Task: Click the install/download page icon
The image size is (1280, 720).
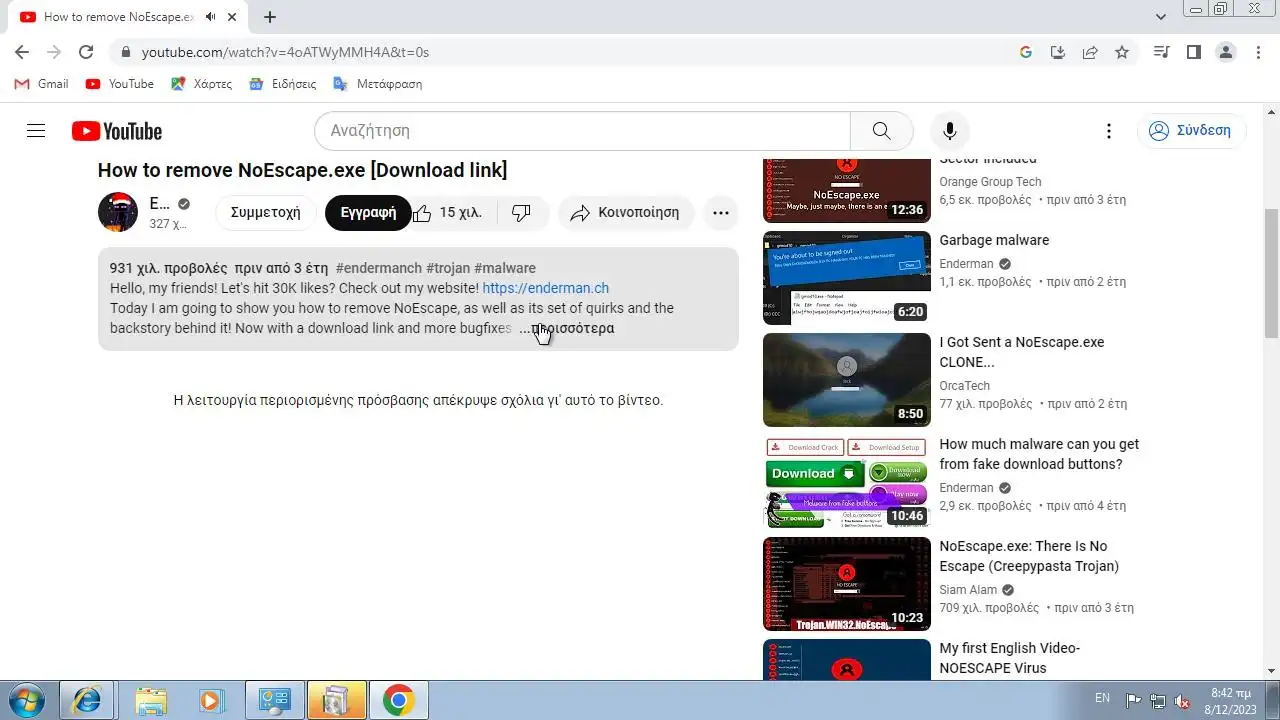Action: pos(1058,52)
